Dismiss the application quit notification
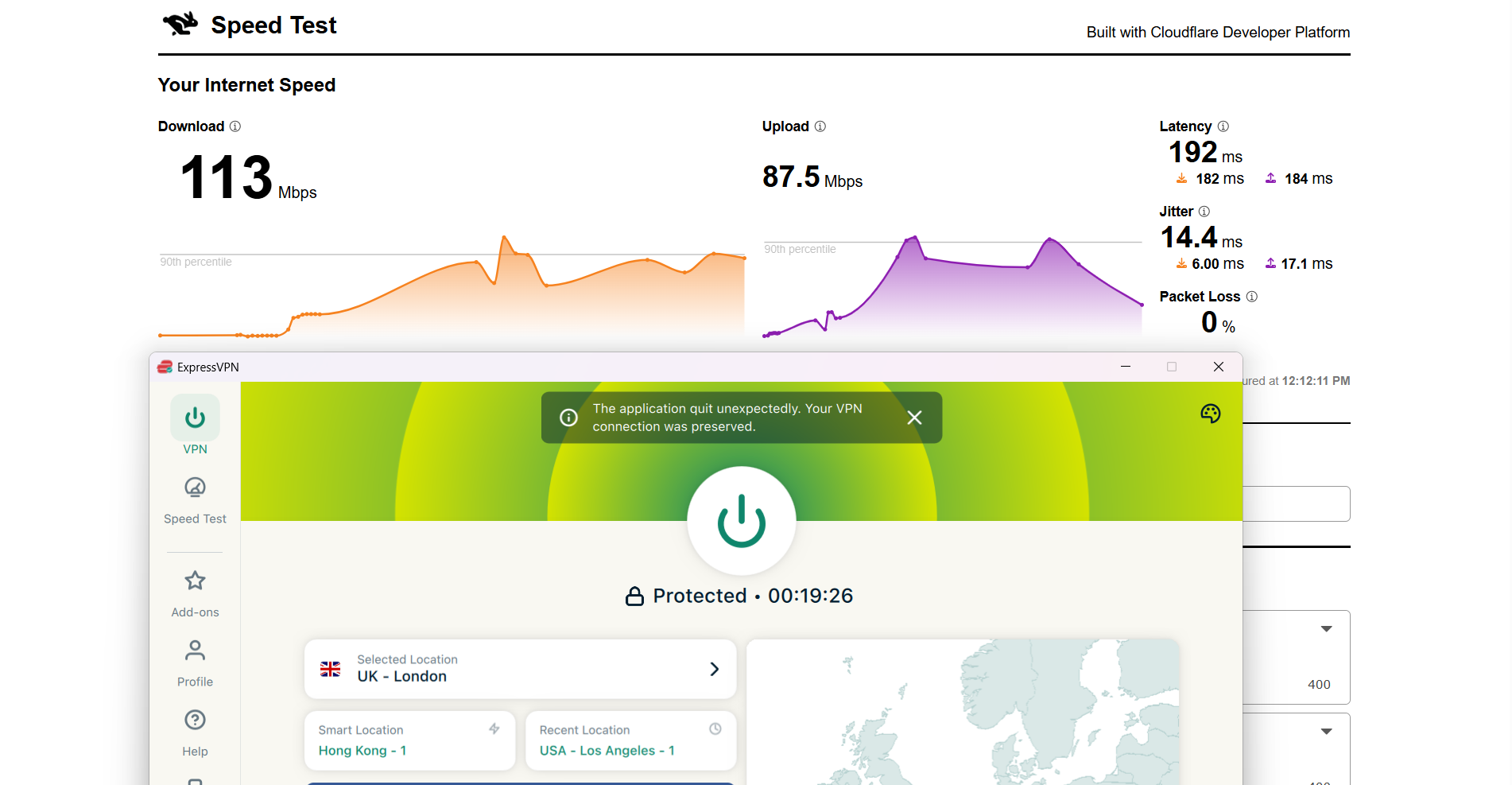 coord(914,417)
